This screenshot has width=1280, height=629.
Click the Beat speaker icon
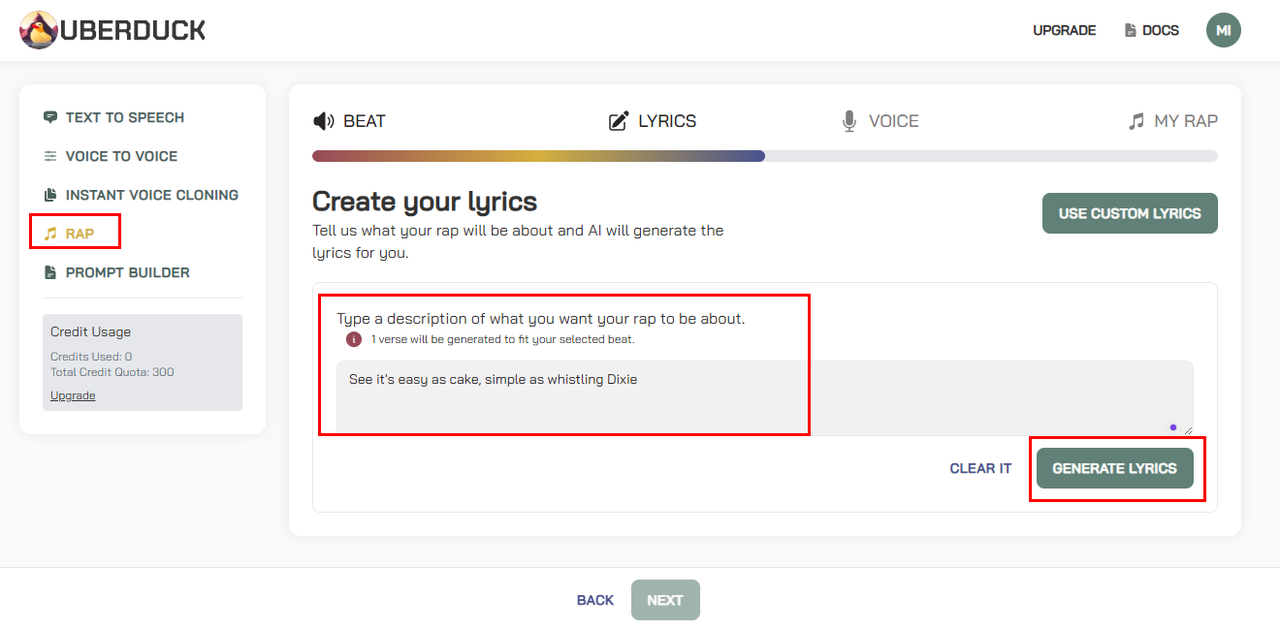pyautogui.click(x=324, y=121)
